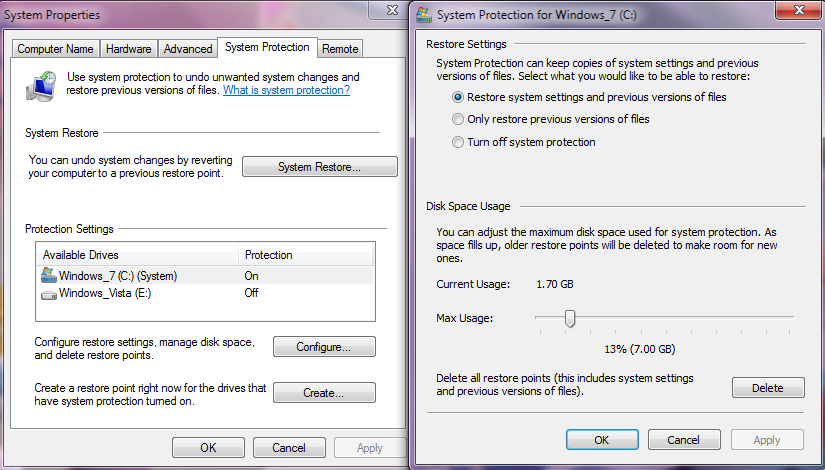825x470 pixels.
Task: Click Delete to remove all restore points
Action: pos(768,388)
